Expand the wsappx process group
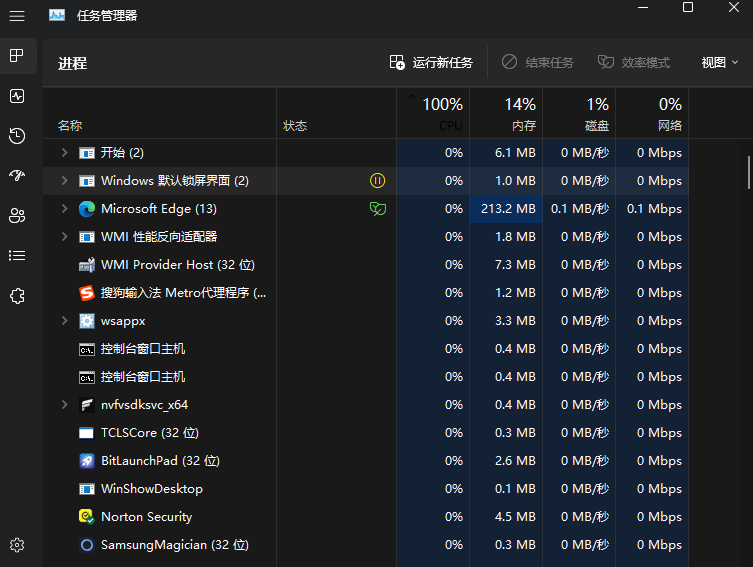 pyautogui.click(x=64, y=321)
